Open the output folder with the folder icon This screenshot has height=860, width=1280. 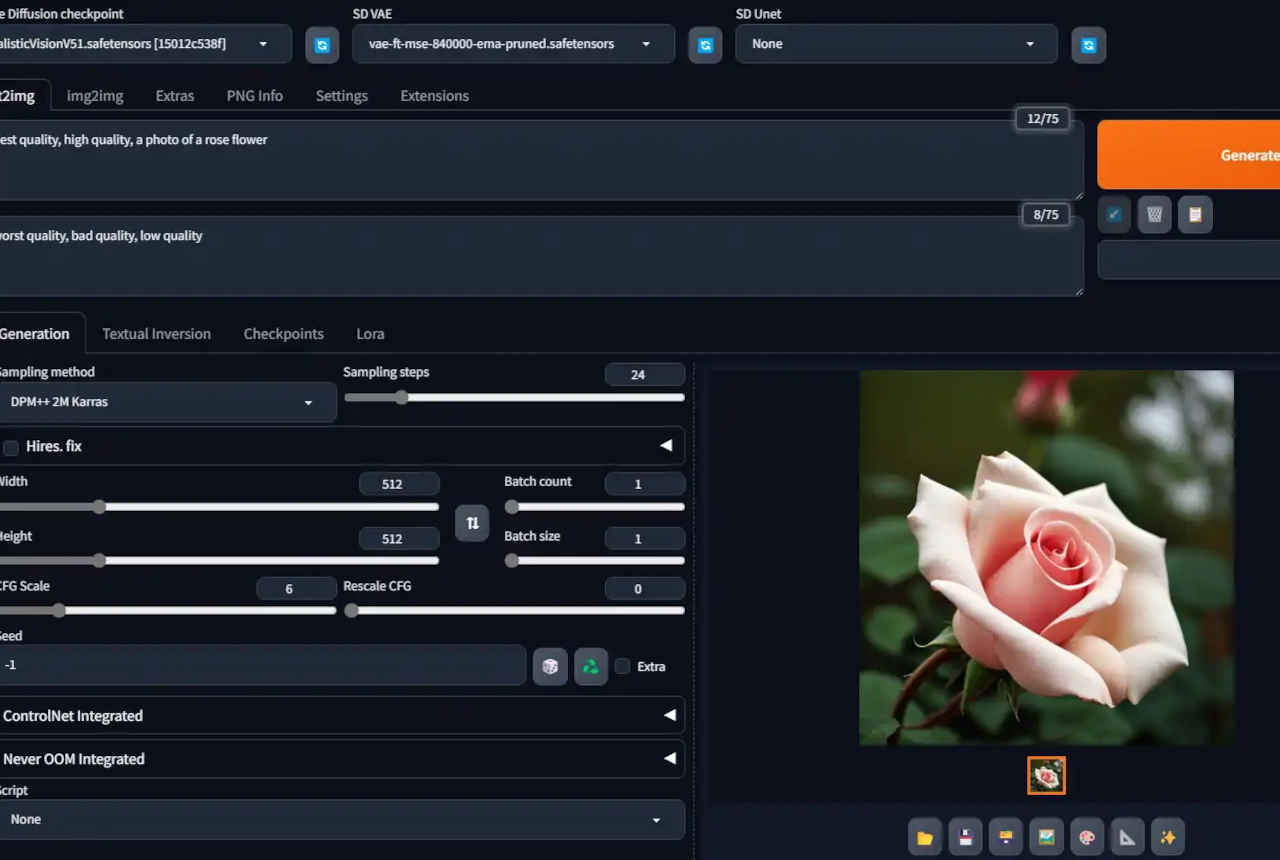coord(925,838)
